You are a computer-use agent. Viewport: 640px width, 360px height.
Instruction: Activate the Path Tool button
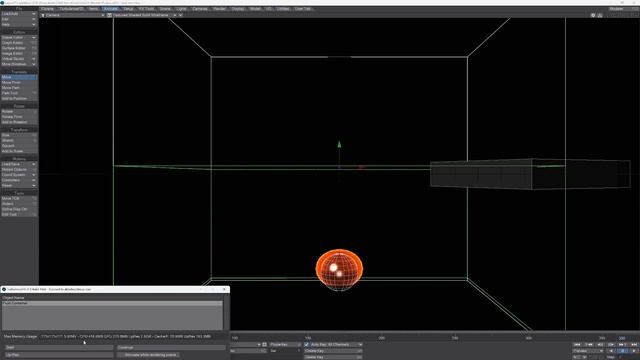point(19,93)
